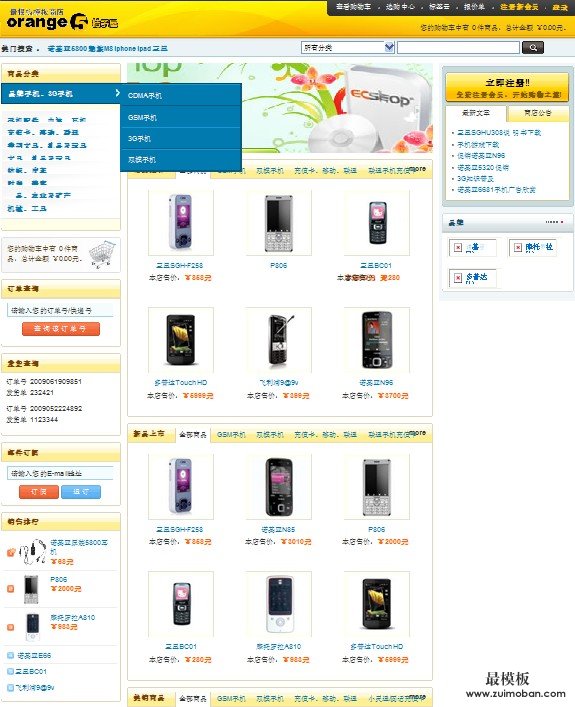Screen dimensions: 575x707
Task: Open the Orange shop logo
Action: 62,19
